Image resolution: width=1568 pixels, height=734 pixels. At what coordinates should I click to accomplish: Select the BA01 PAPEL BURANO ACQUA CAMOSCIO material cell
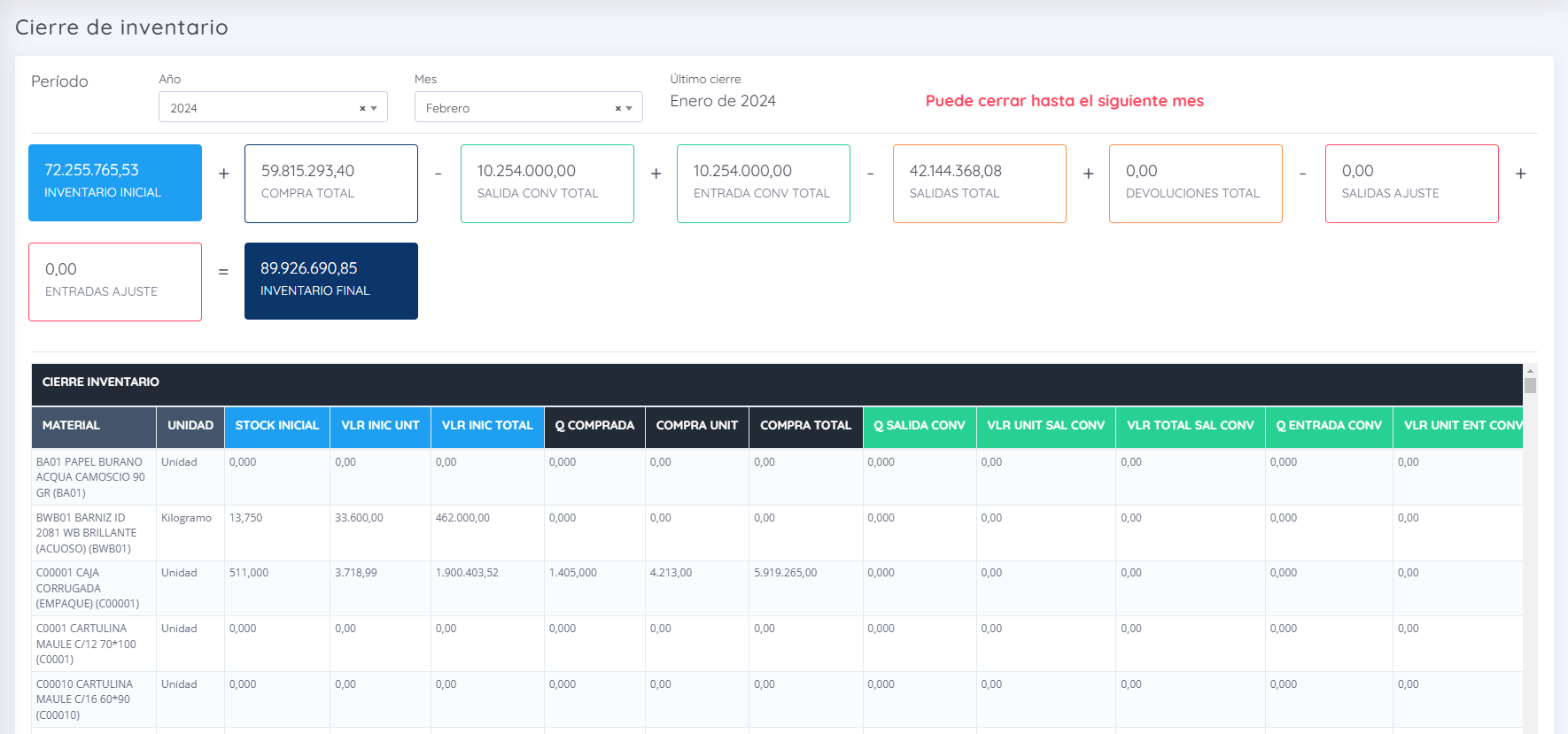[94, 477]
